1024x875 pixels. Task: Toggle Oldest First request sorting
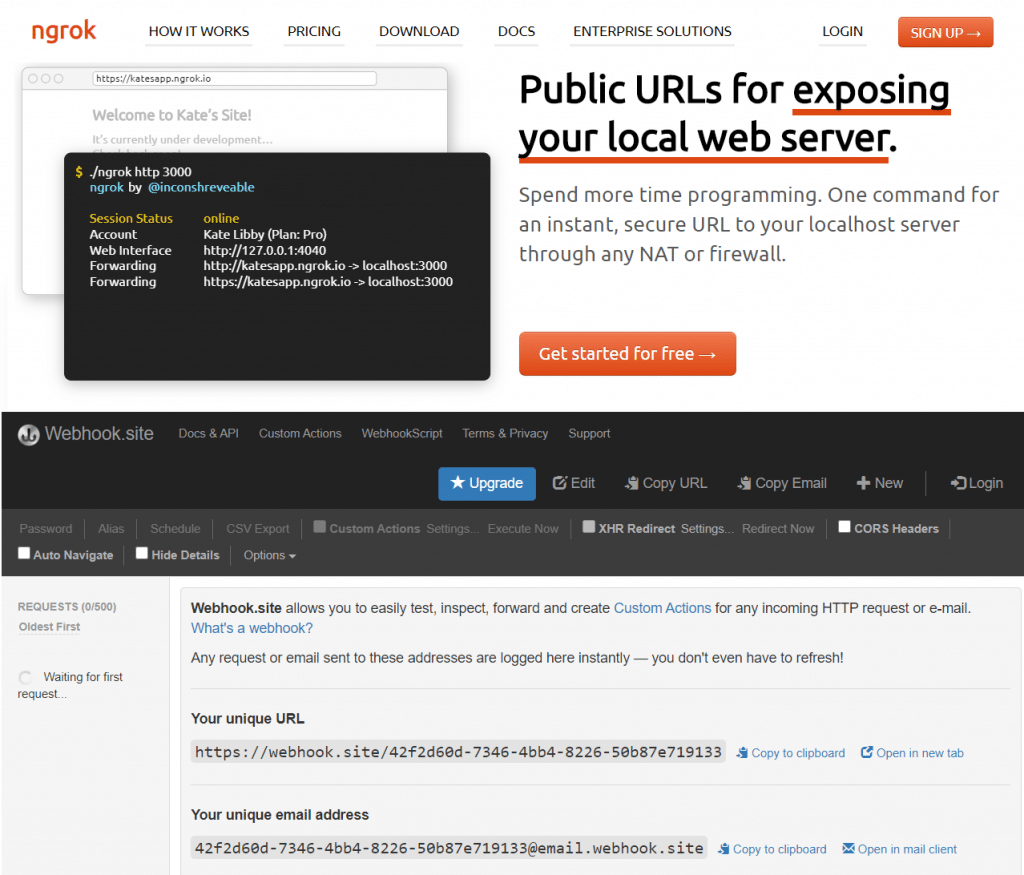click(50, 627)
